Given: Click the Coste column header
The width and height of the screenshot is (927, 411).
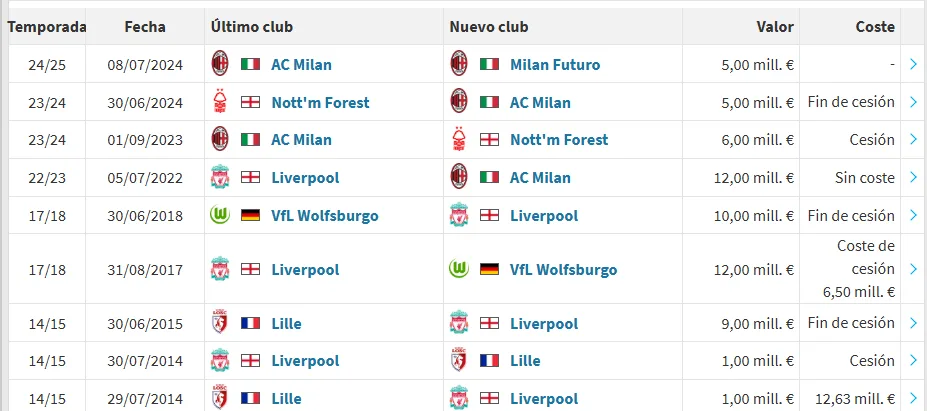Looking at the screenshot, I should click(875, 27).
